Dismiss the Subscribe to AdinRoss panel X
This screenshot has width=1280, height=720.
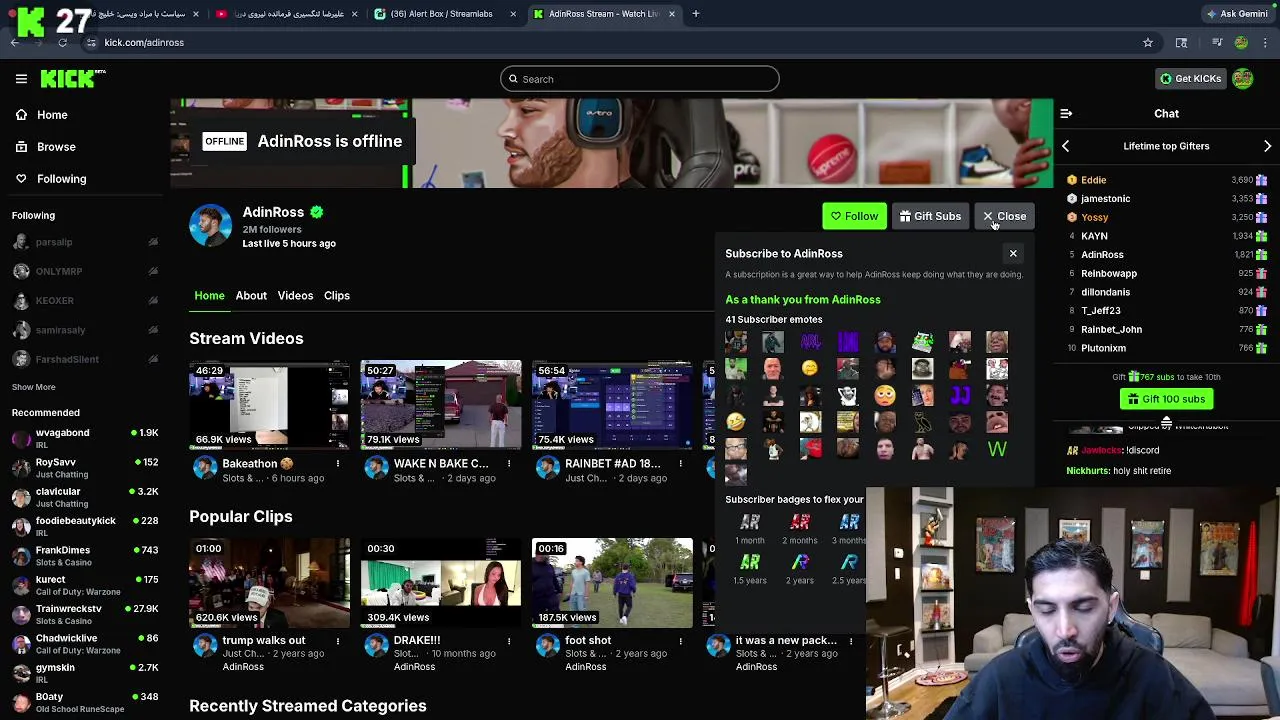[x=1013, y=254]
